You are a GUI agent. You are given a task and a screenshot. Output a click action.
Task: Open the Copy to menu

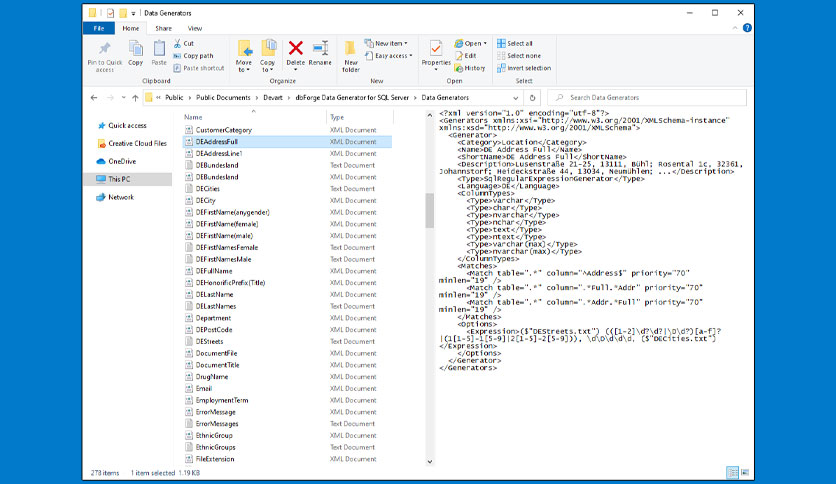tap(267, 56)
